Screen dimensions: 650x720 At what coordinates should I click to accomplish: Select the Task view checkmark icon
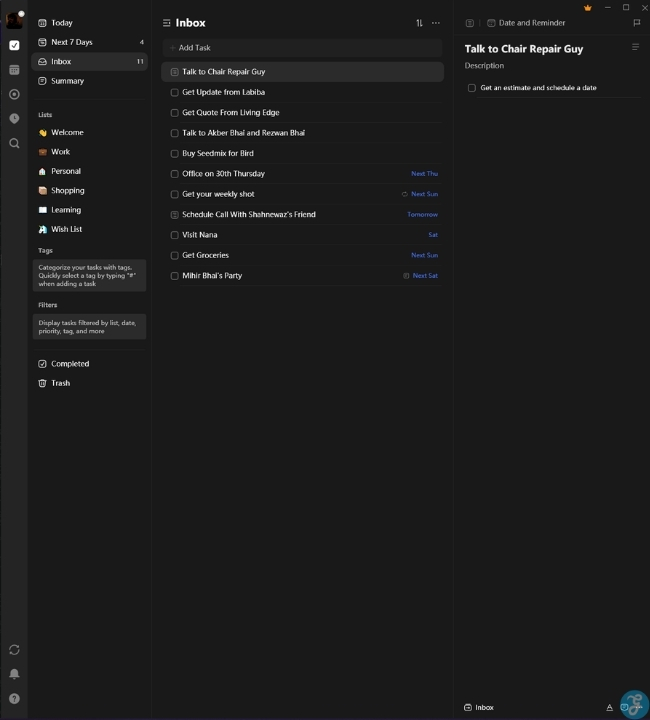pos(14,45)
